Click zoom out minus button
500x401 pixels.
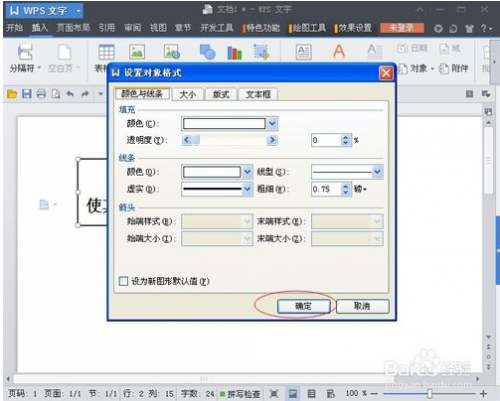pyautogui.click(x=374, y=394)
